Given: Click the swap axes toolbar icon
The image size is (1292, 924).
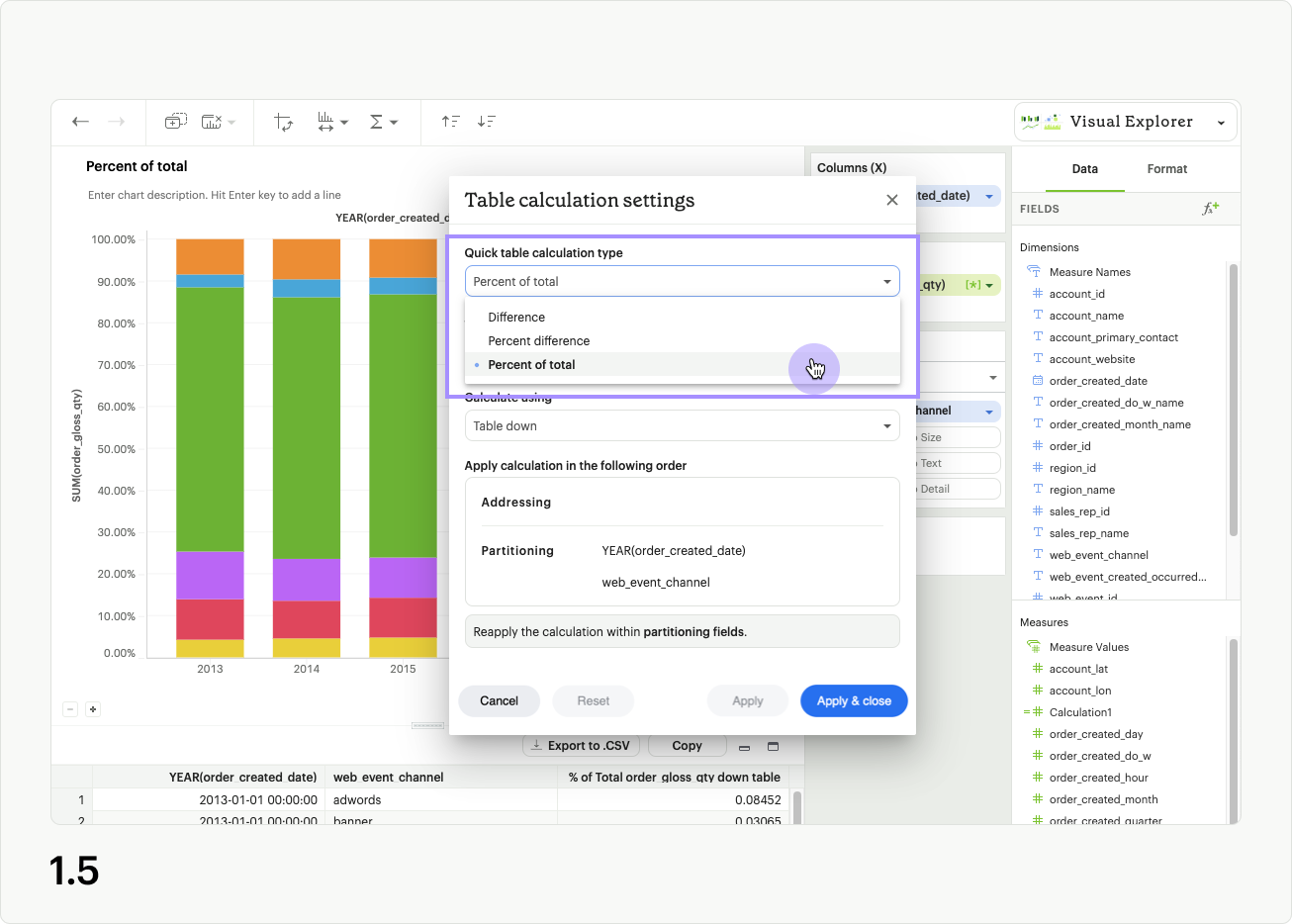Looking at the screenshot, I should 284,121.
